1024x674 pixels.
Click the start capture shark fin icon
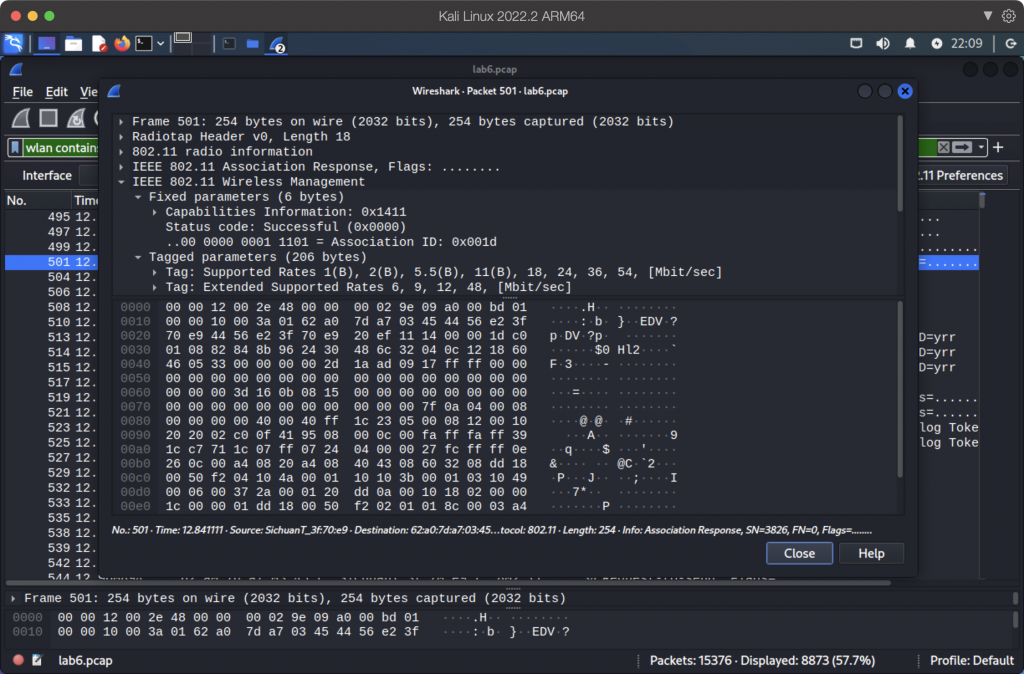click(22, 118)
